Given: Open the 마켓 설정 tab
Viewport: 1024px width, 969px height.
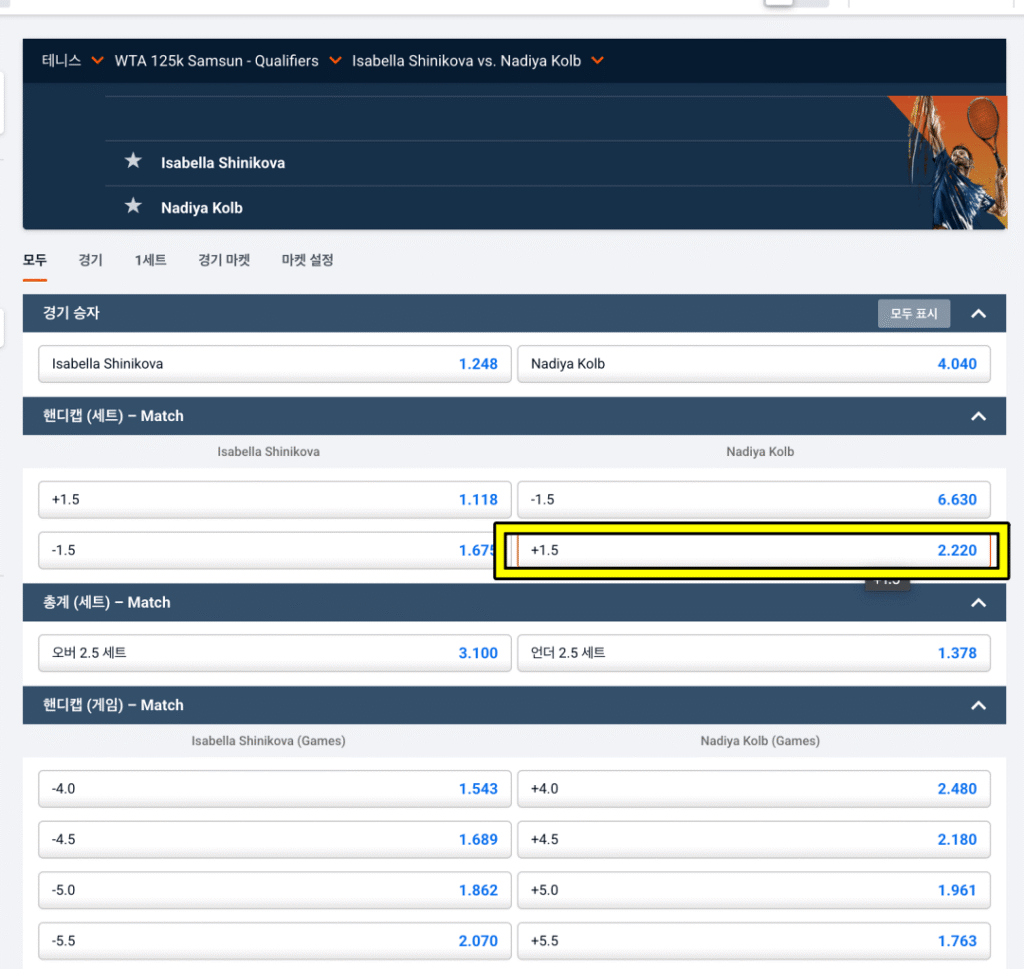Looking at the screenshot, I should (307, 260).
